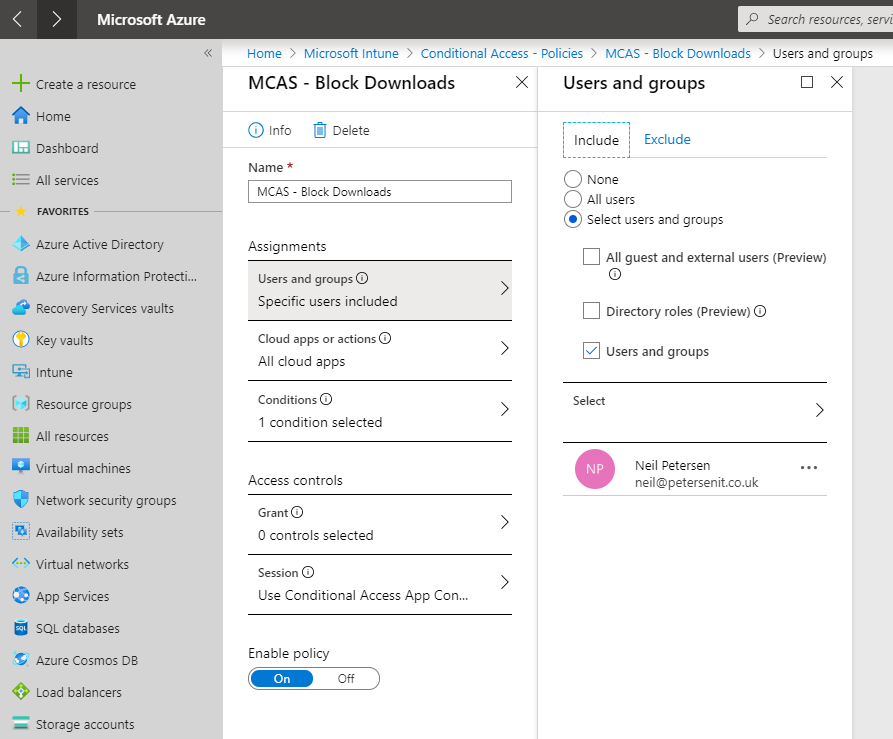Expand the Session controls chevron
This screenshot has width=893, height=739.
[505, 582]
